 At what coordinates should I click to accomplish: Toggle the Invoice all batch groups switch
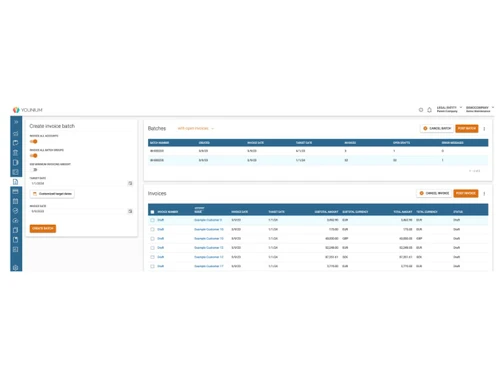[x=34, y=156]
